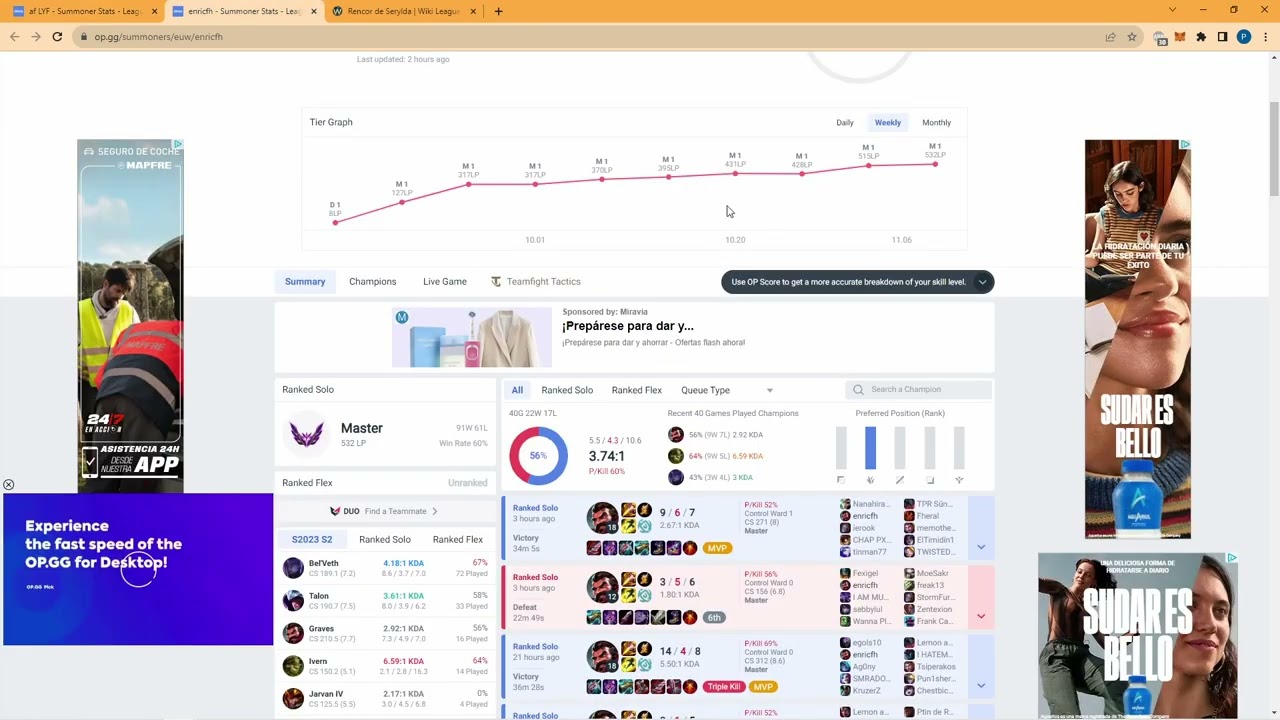Open the Summary tab
The width and height of the screenshot is (1280, 720).
[305, 282]
